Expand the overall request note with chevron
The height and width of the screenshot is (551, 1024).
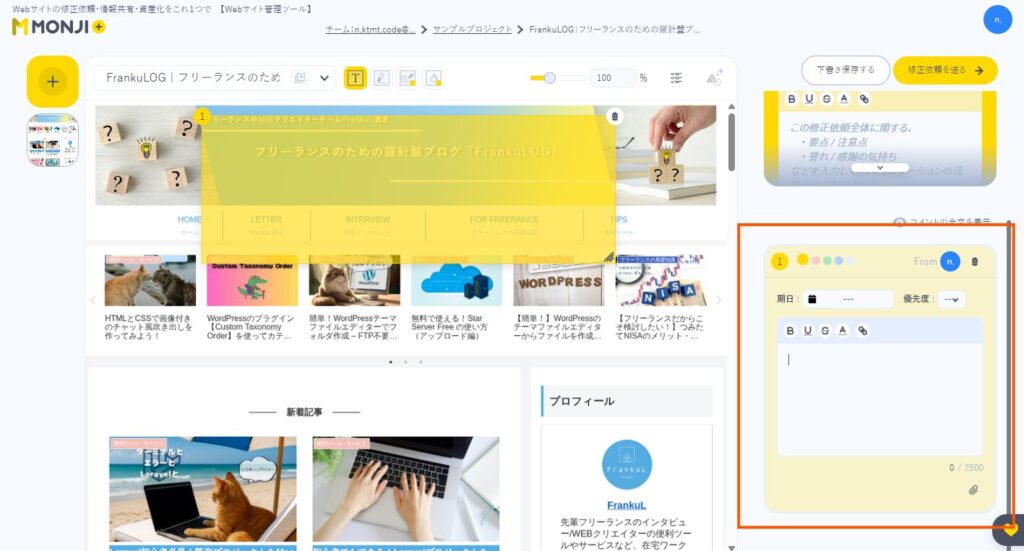pyautogui.click(x=880, y=168)
